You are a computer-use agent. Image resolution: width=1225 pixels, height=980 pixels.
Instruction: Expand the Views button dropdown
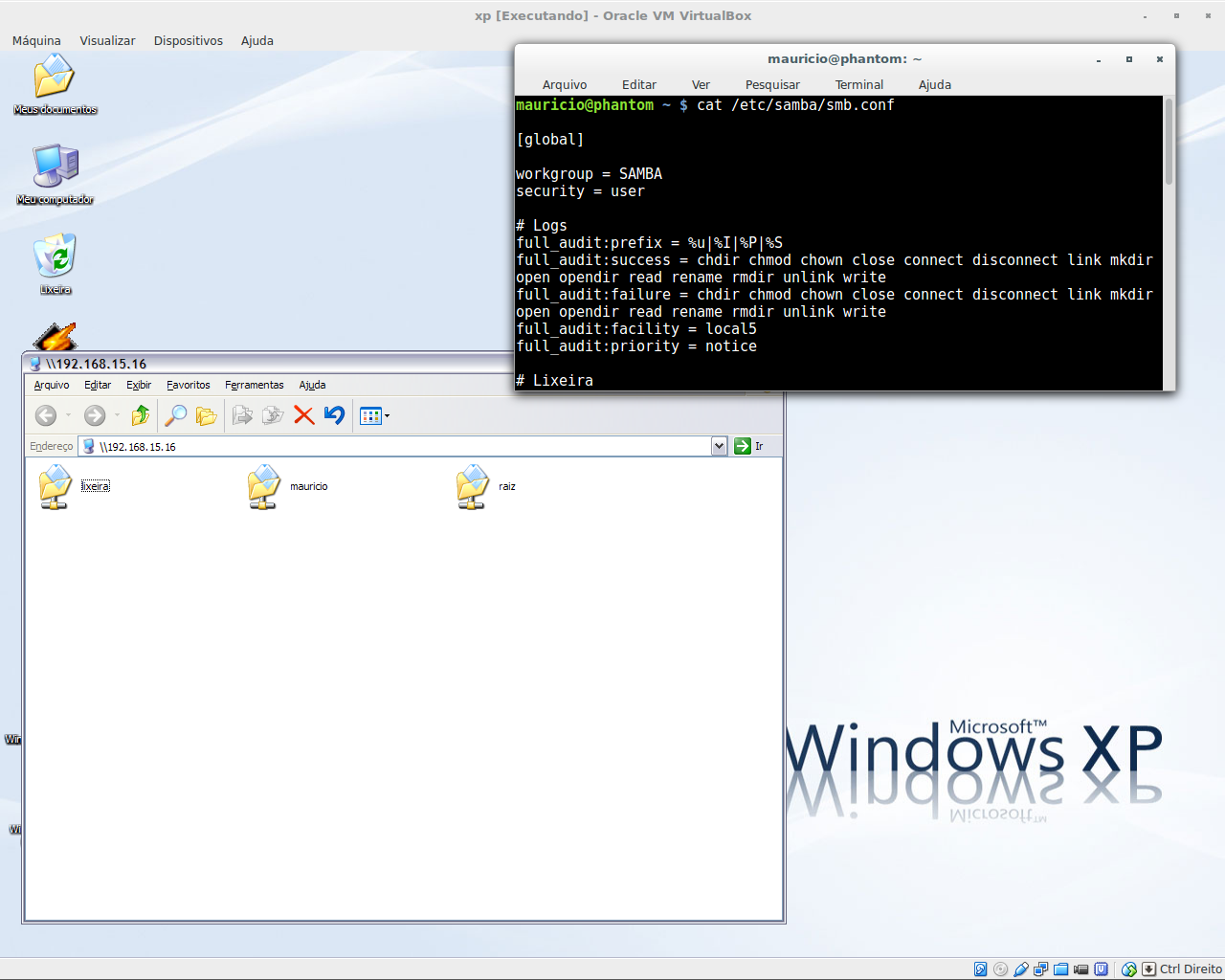coord(388,415)
